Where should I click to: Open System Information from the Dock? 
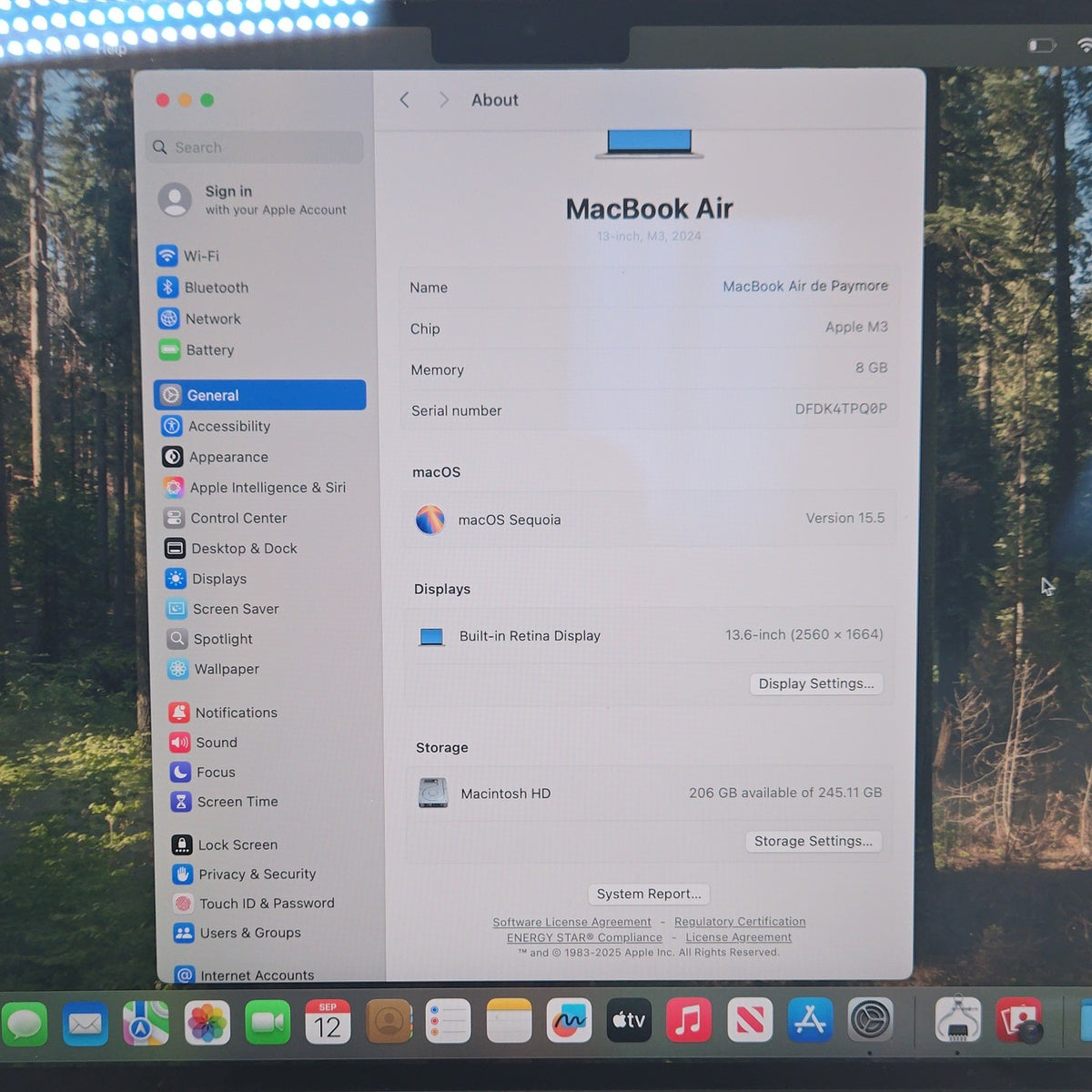(x=957, y=1020)
